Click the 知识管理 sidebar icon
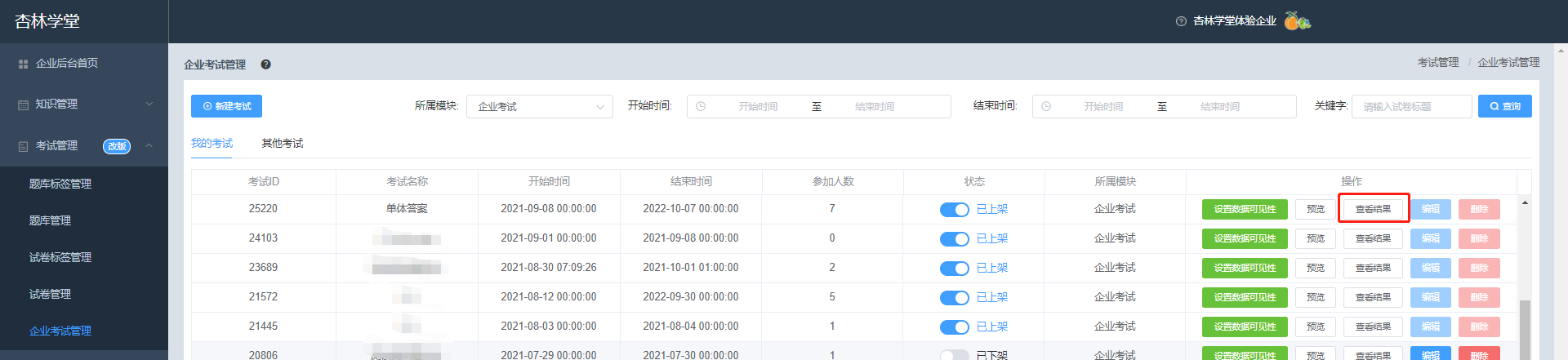The image size is (1568, 360). coord(23,104)
